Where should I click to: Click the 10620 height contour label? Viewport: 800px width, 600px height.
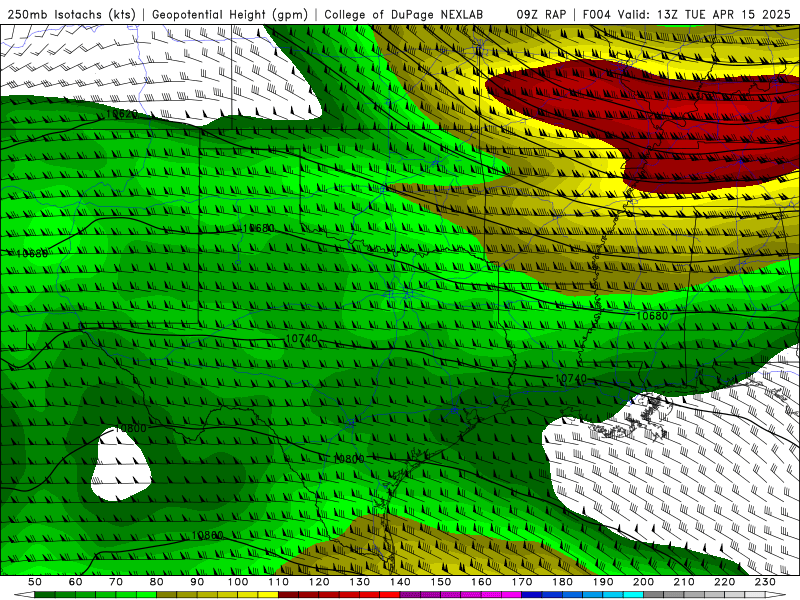click(x=121, y=114)
